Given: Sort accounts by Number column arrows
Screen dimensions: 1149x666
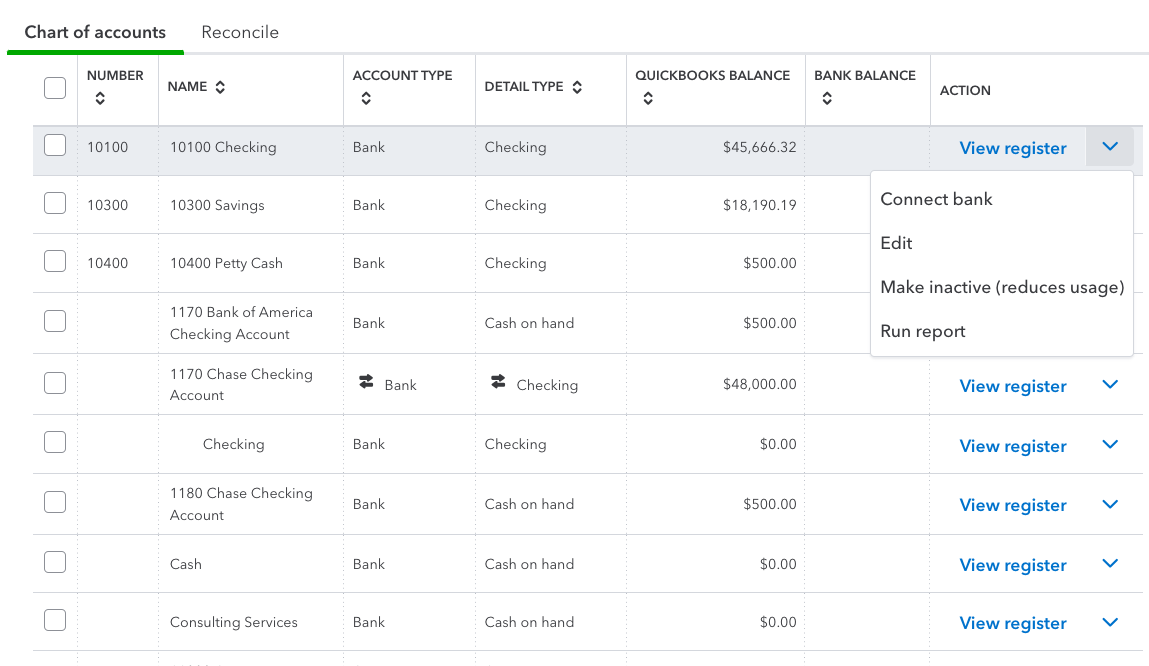Looking at the screenshot, I should coord(99,99).
